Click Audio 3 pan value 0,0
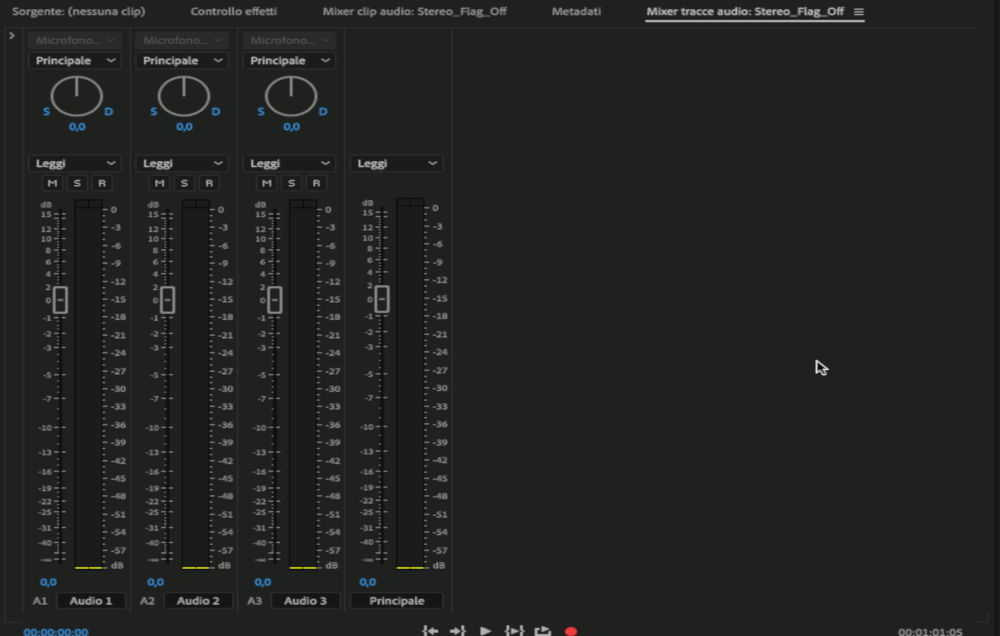The image size is (1000, 636). pyautogui.click(x=291, y=127)
